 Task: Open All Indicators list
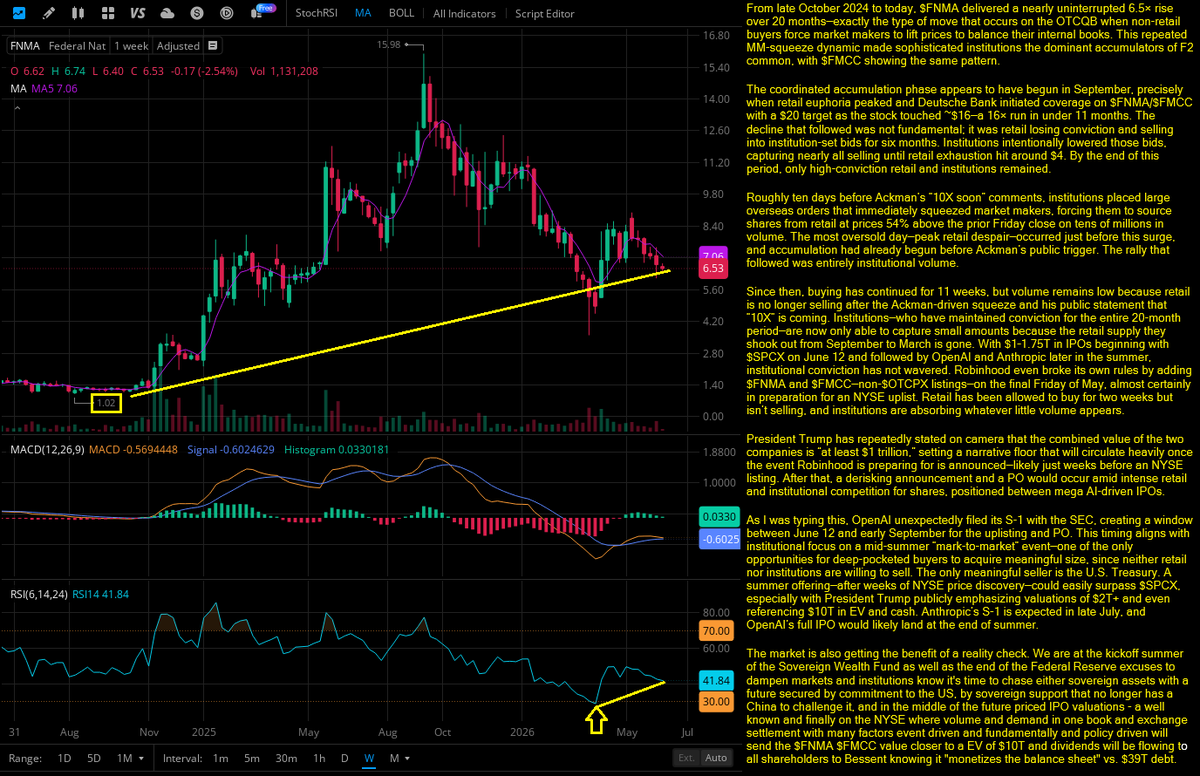(464, 13)
